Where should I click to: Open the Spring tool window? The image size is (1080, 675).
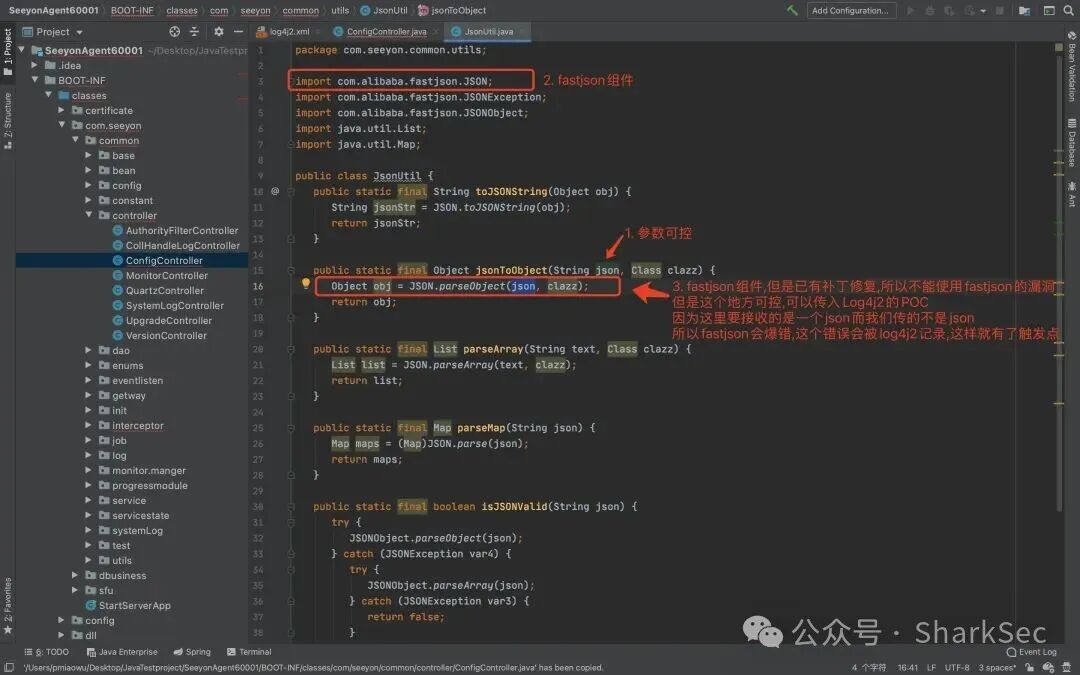(192, 652)
